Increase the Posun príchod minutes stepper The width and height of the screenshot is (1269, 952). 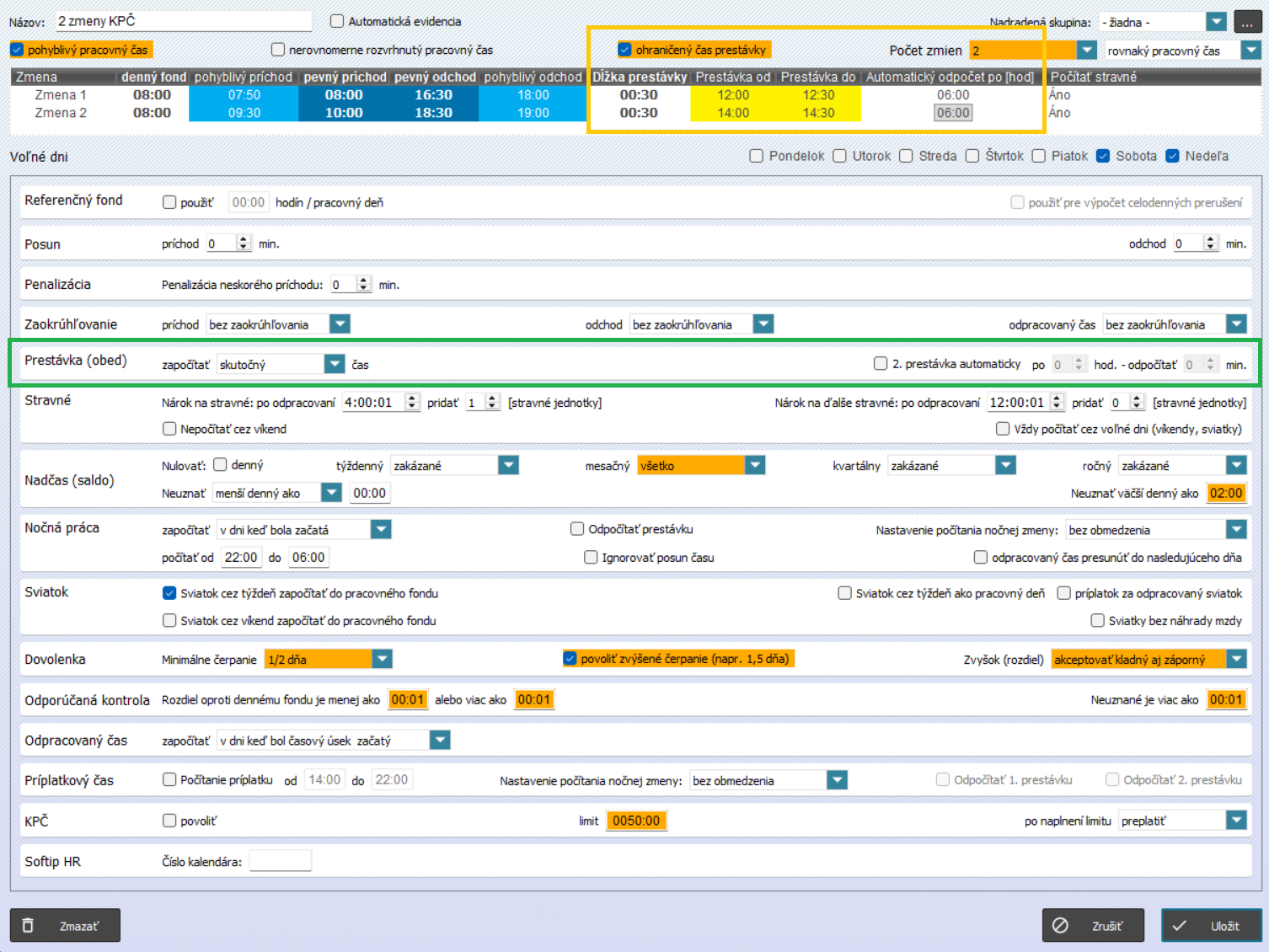point(244,239)
